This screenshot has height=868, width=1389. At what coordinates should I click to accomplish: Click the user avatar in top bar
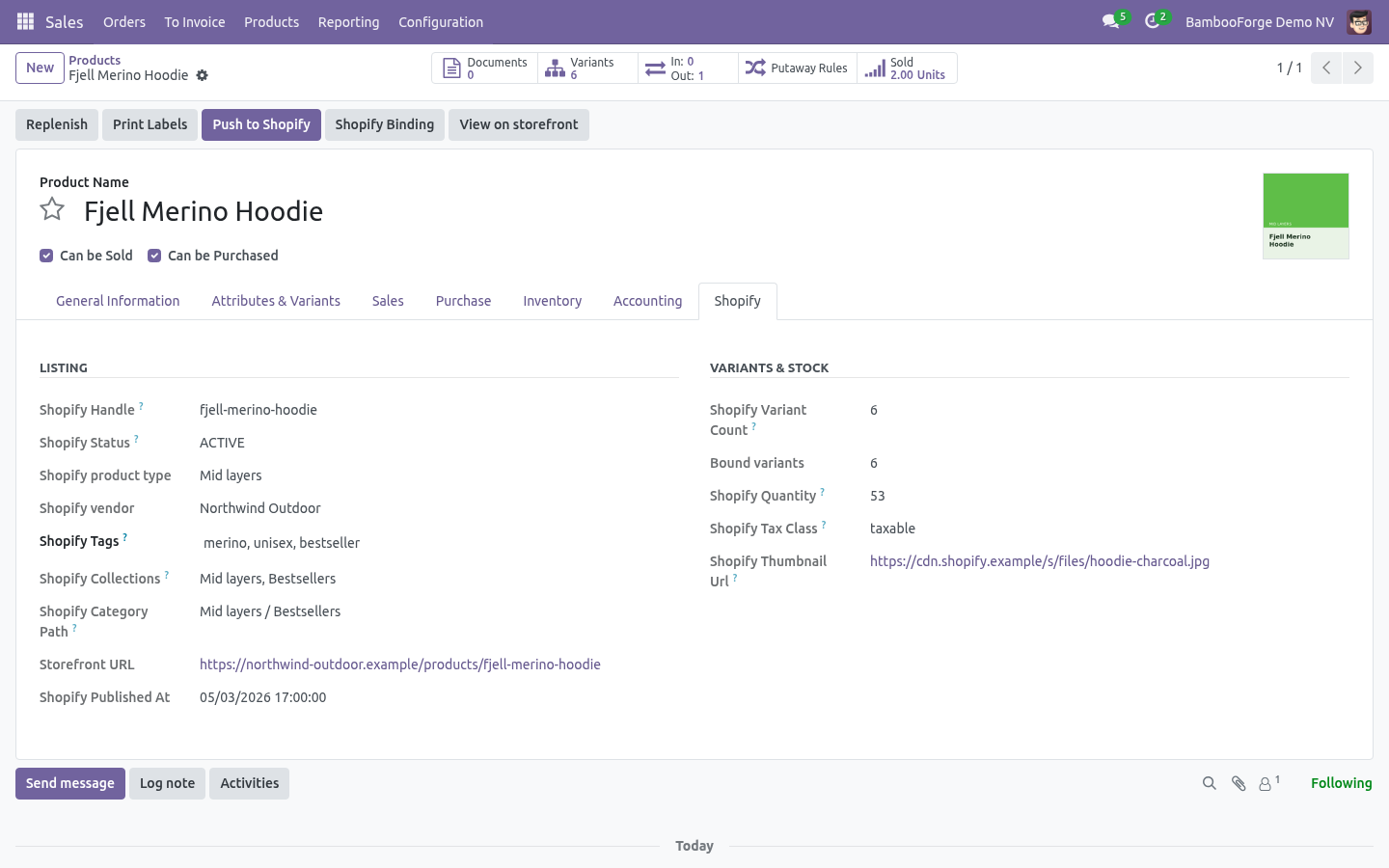pyautogui.click(x=1359, y=21)
